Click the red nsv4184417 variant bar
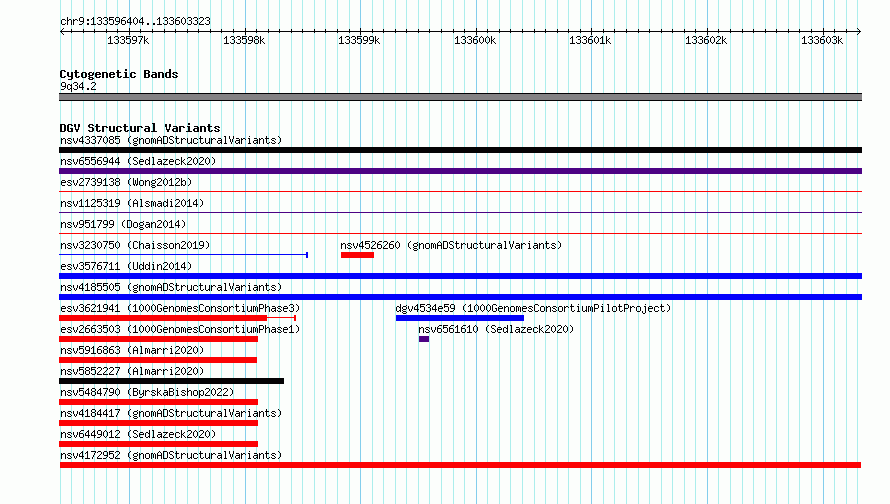 (158, 423)
